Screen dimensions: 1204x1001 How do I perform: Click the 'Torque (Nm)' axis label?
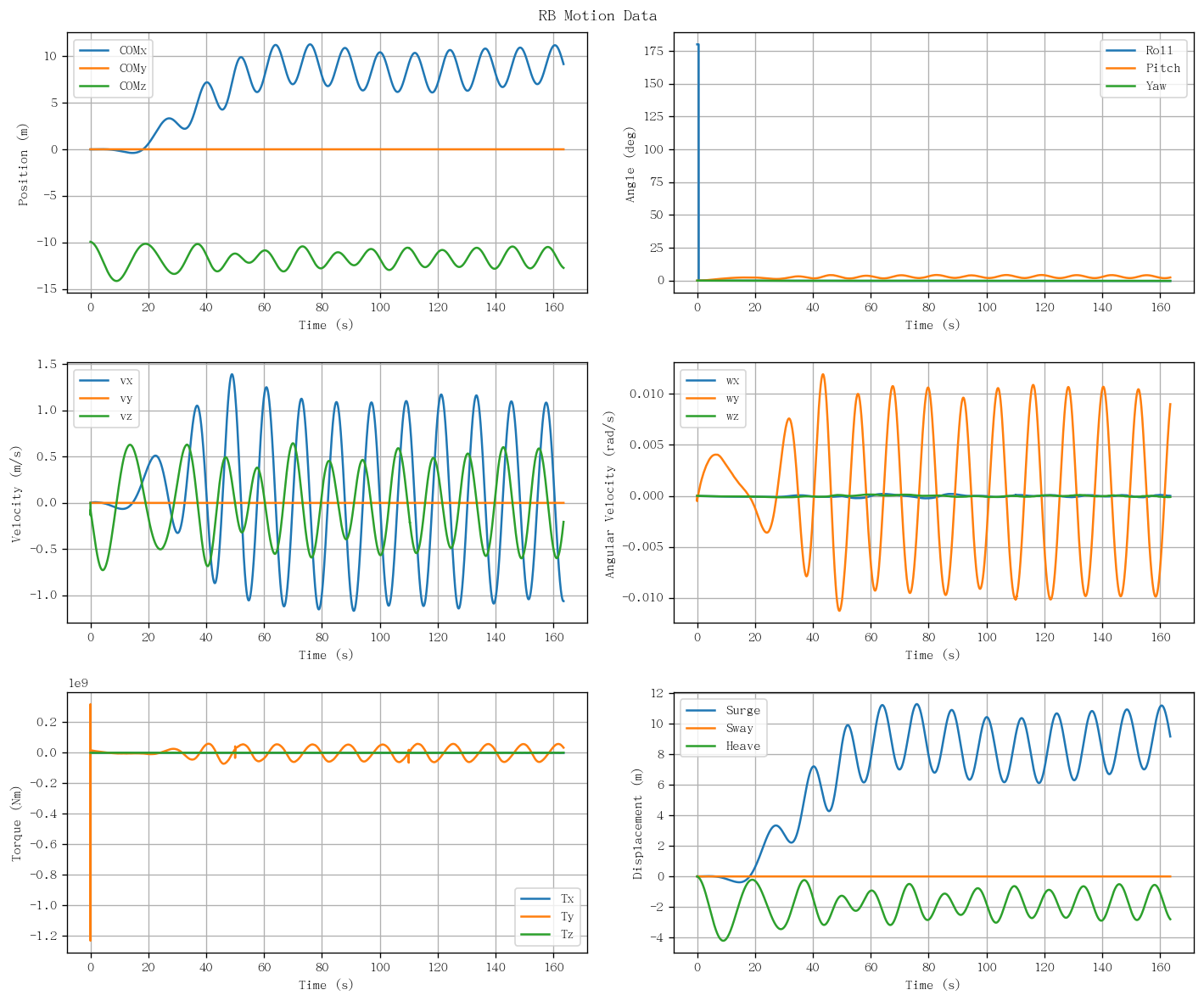click(18, 823)
